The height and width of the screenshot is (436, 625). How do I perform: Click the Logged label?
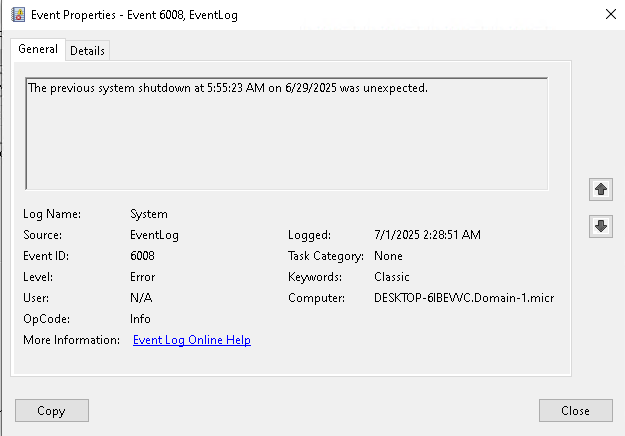point(309,235)
